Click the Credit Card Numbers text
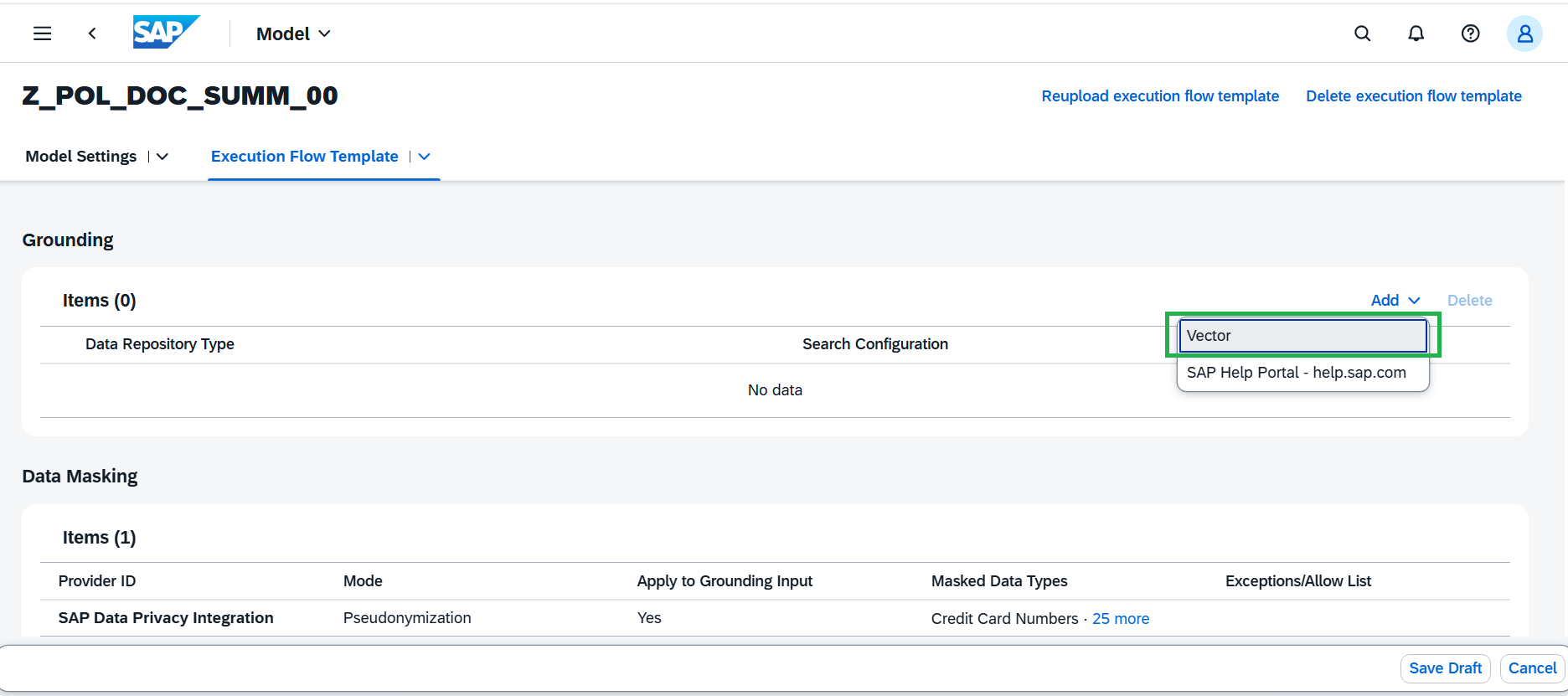The width and height of the screenshot is (1568, 696). (1005, 619)
